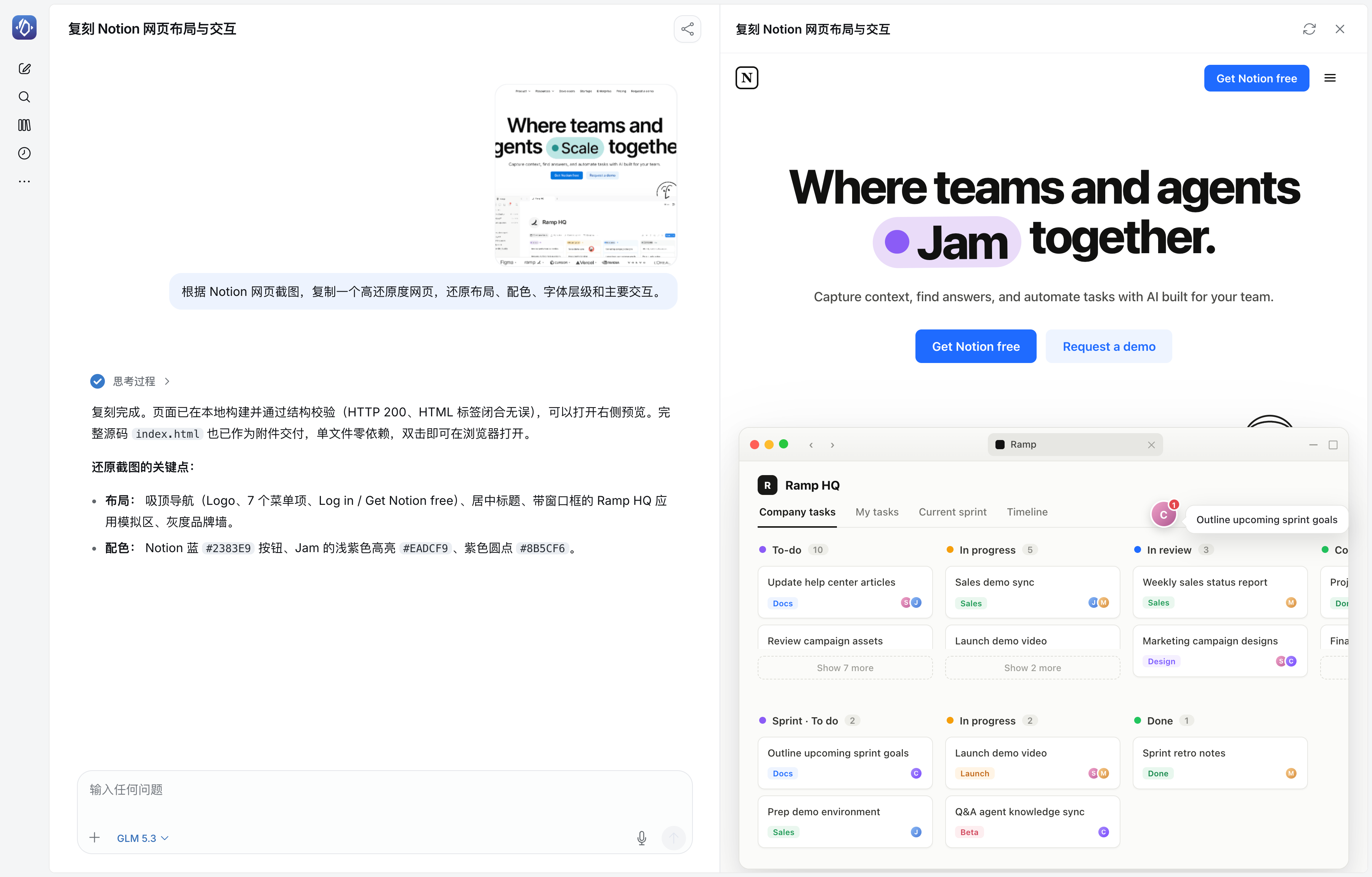The width and height of the screenshot is (1372, 877).
Task: Click the Notion logo in the preview
Action: 747,78
